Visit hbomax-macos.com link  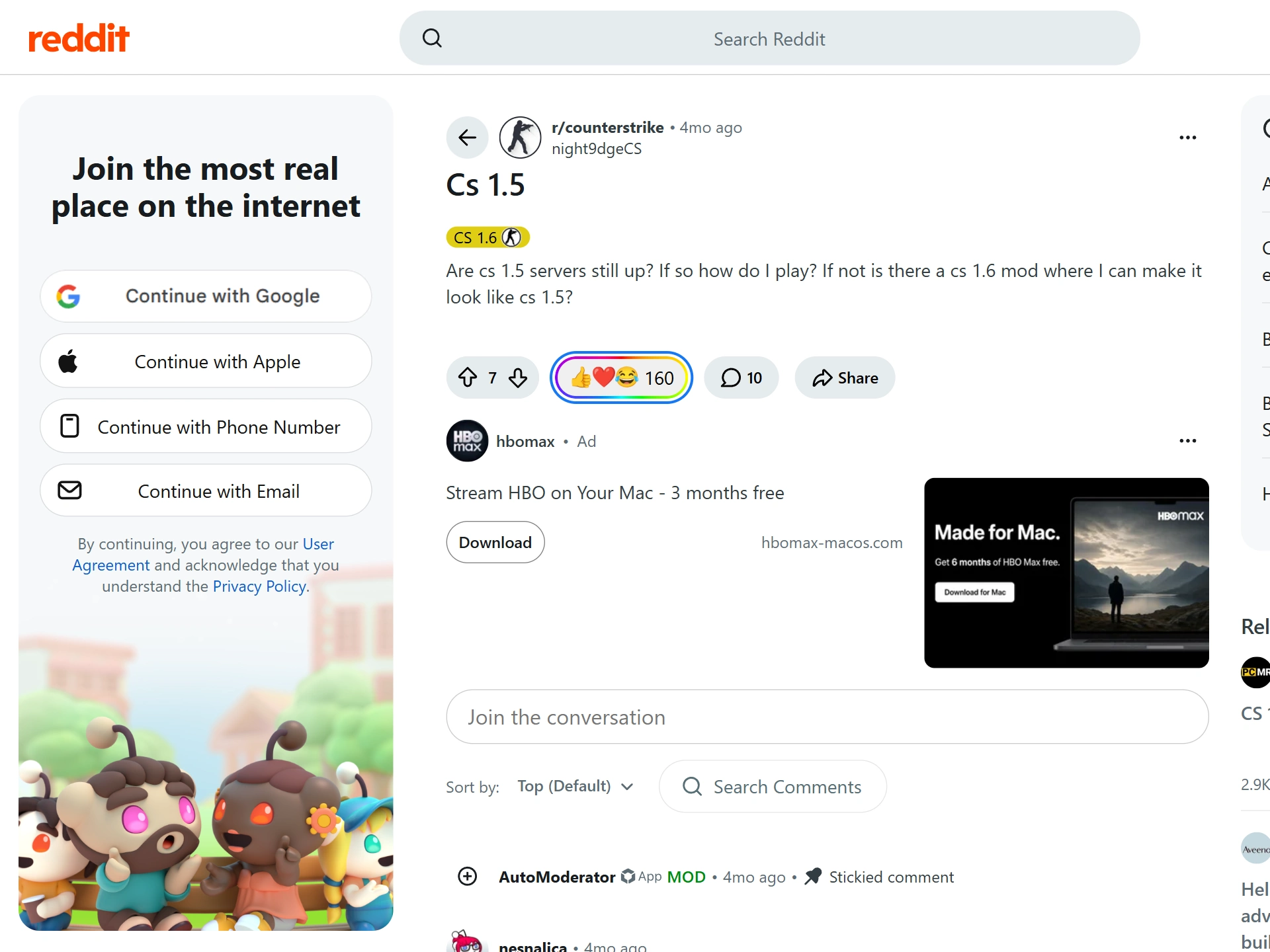coord(831,543)
